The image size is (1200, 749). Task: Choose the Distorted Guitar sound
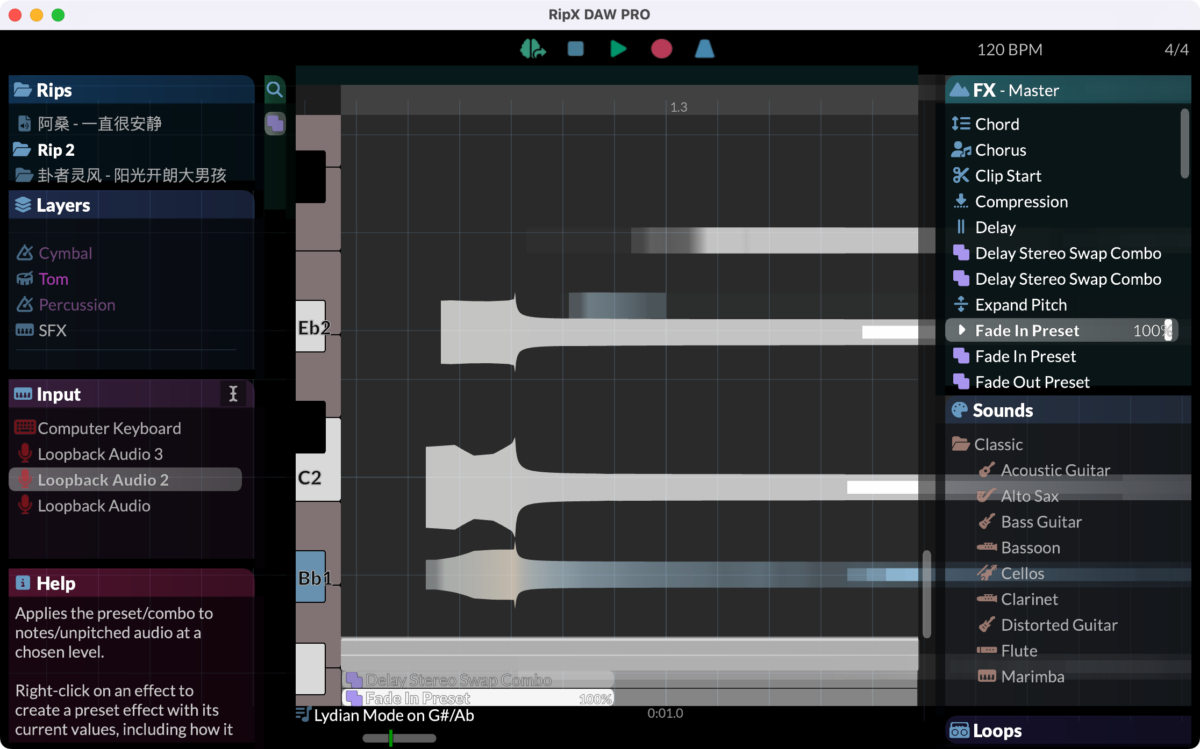point(1047,625)
